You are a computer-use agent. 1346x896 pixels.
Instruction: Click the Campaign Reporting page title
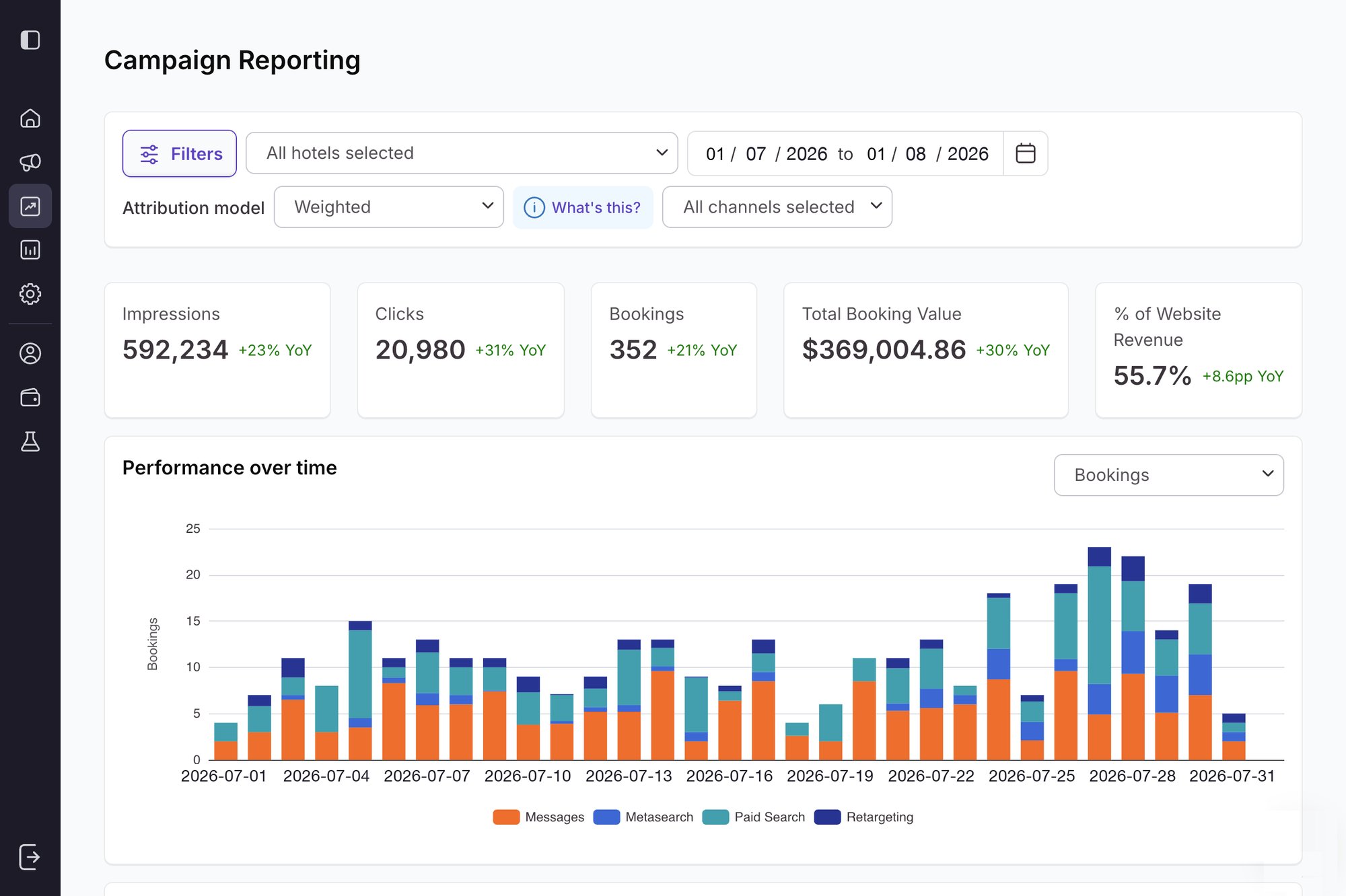tap(232, 61)
